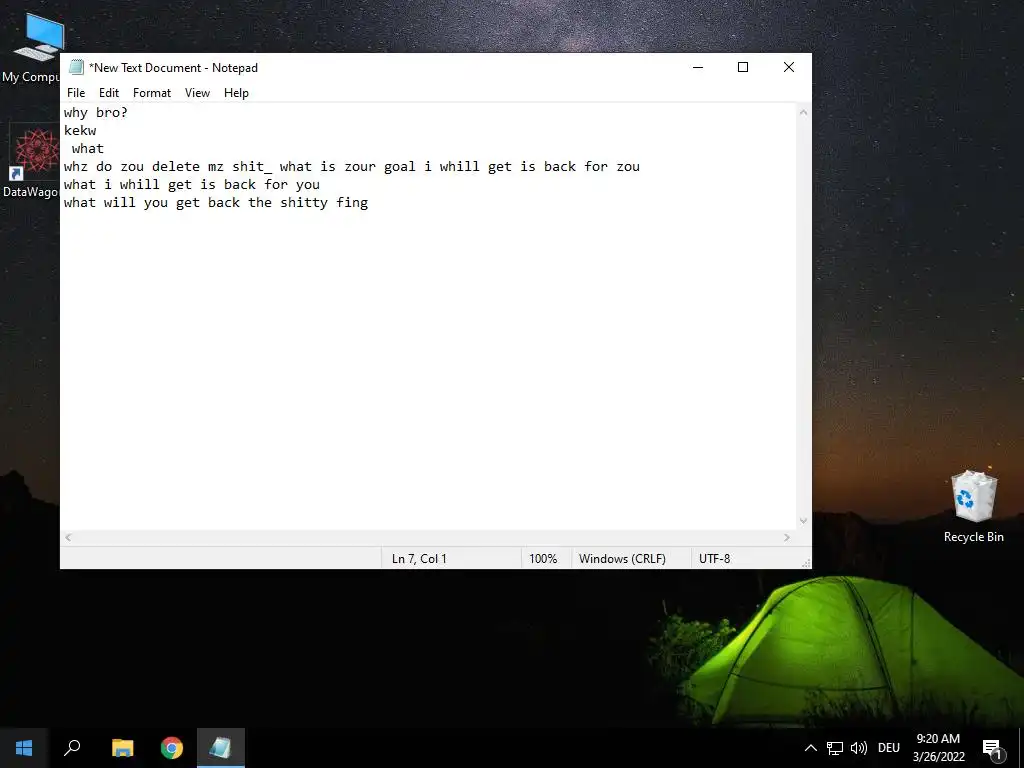
Task: Open taskbar Search
Action: (72, 748)
